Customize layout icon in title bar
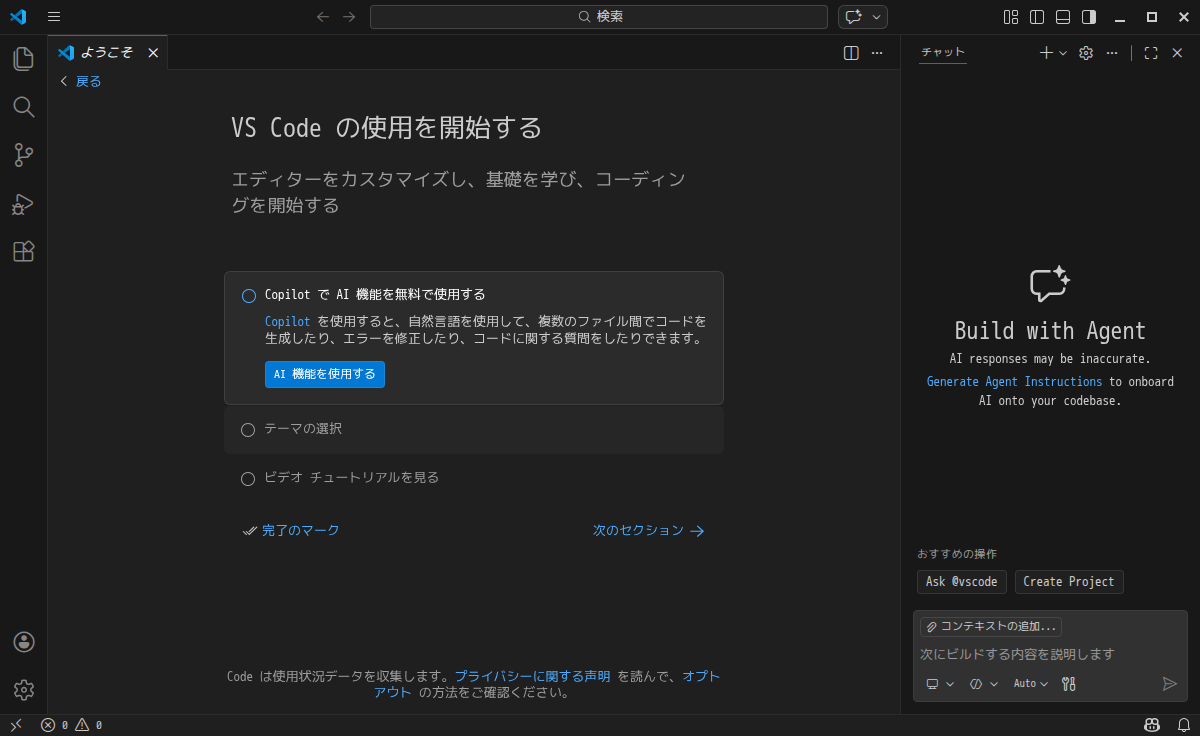Screen dimensions: 1200x736 pos(1011,17)
